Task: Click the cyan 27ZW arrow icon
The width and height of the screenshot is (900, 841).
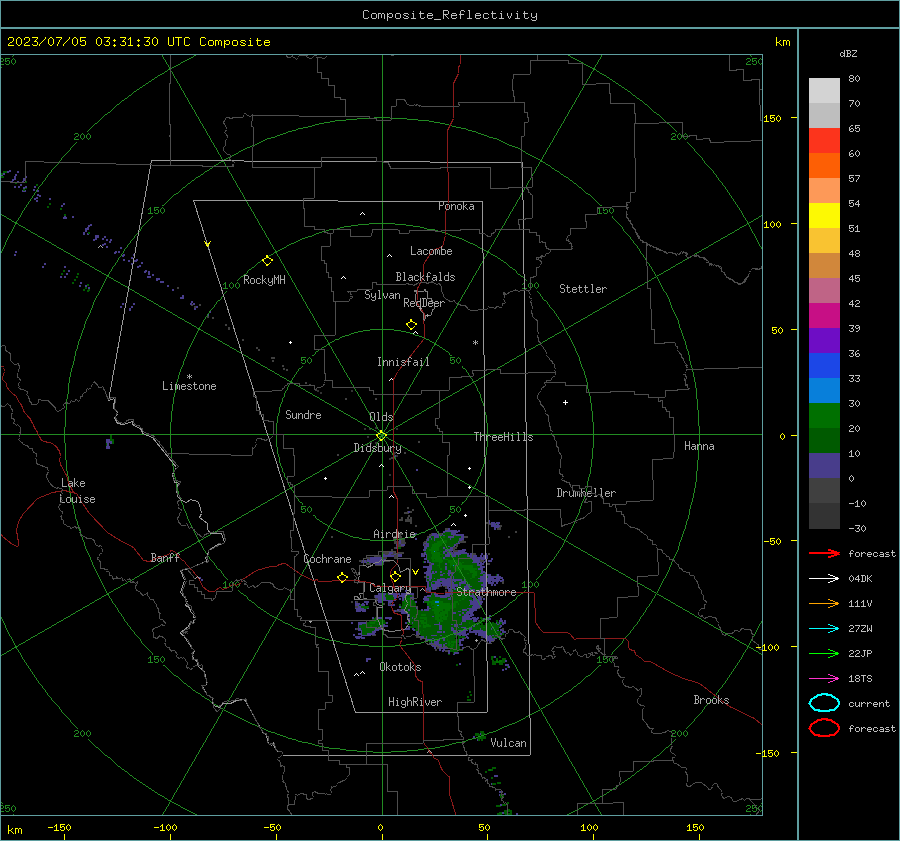Action: pos(824,629)
